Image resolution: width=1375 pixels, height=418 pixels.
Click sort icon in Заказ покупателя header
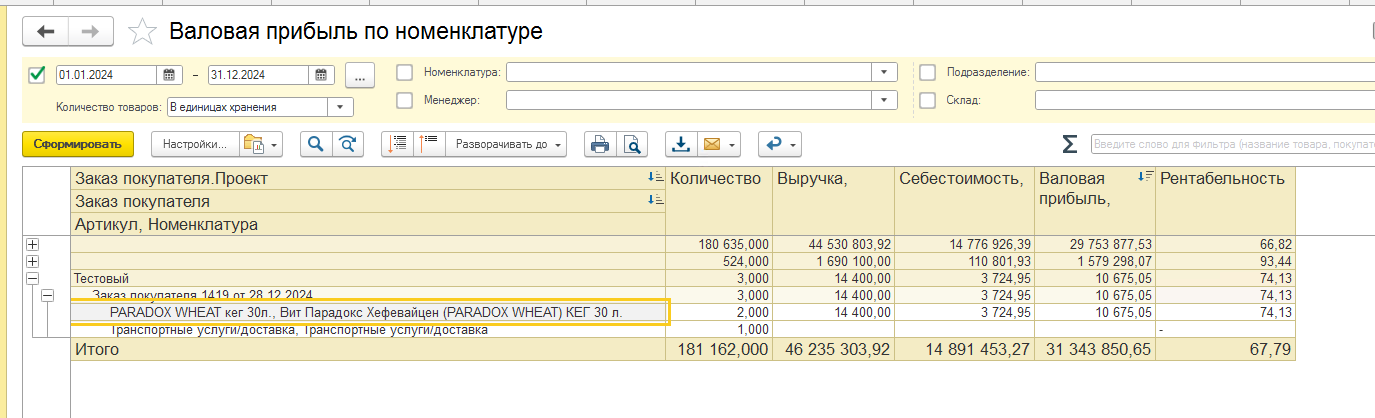coord(655,201)
